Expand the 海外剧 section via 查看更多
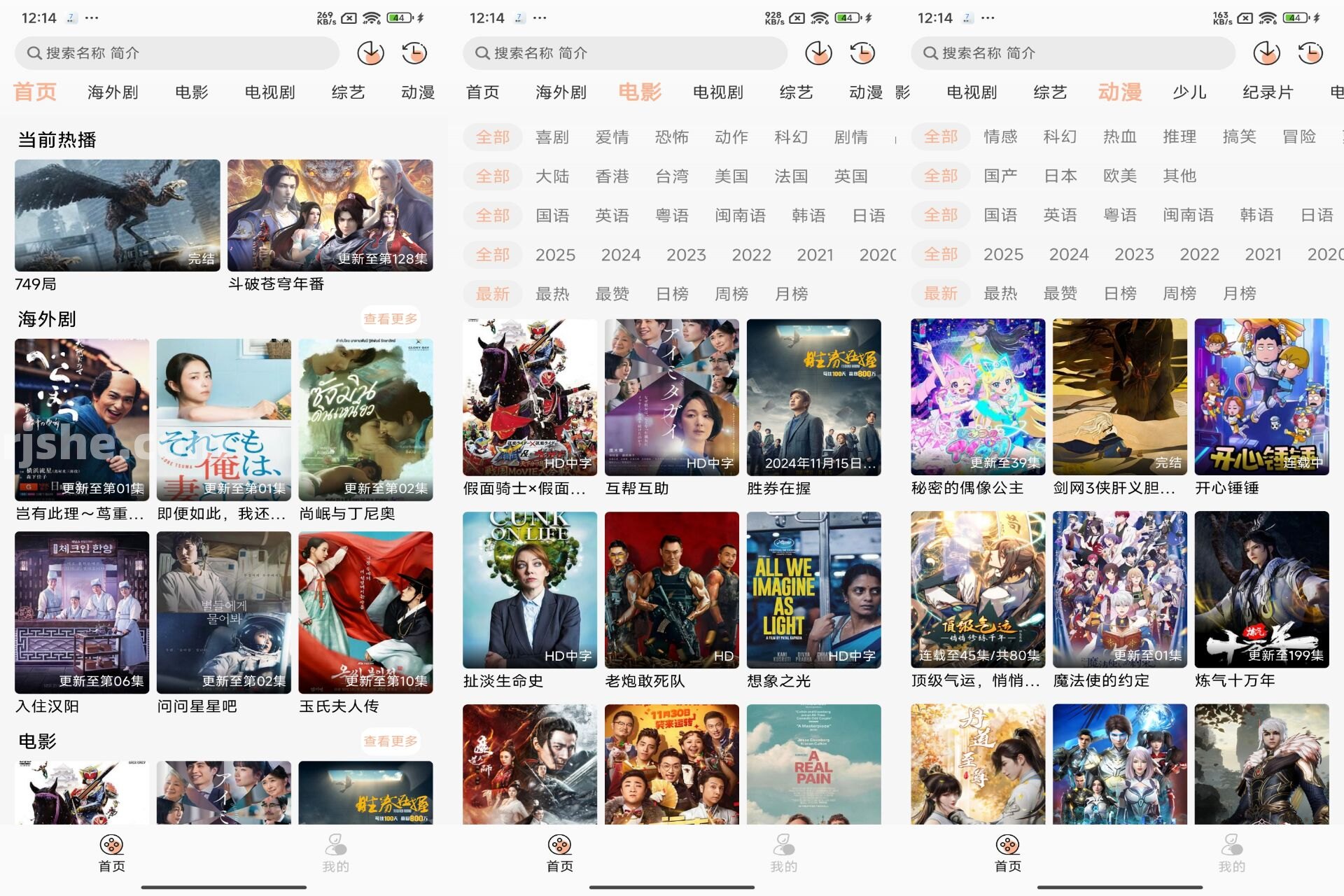Viewport: 1344px width, 896px height. 391,318
